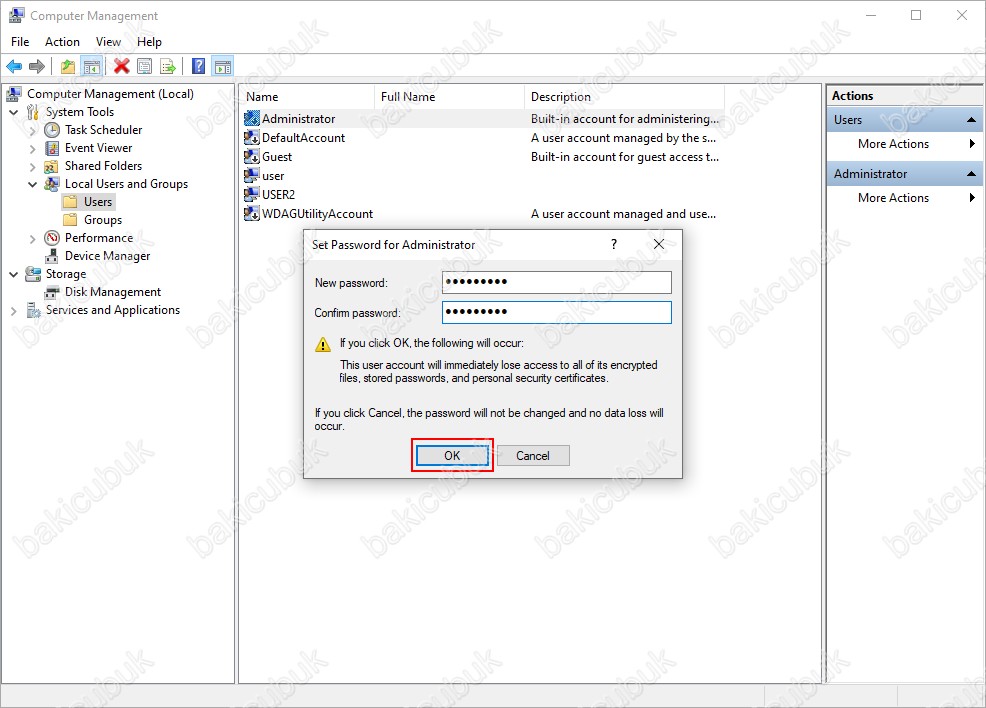
Task: Open More Actions under Users section
Action: click(x=893, y=143)
